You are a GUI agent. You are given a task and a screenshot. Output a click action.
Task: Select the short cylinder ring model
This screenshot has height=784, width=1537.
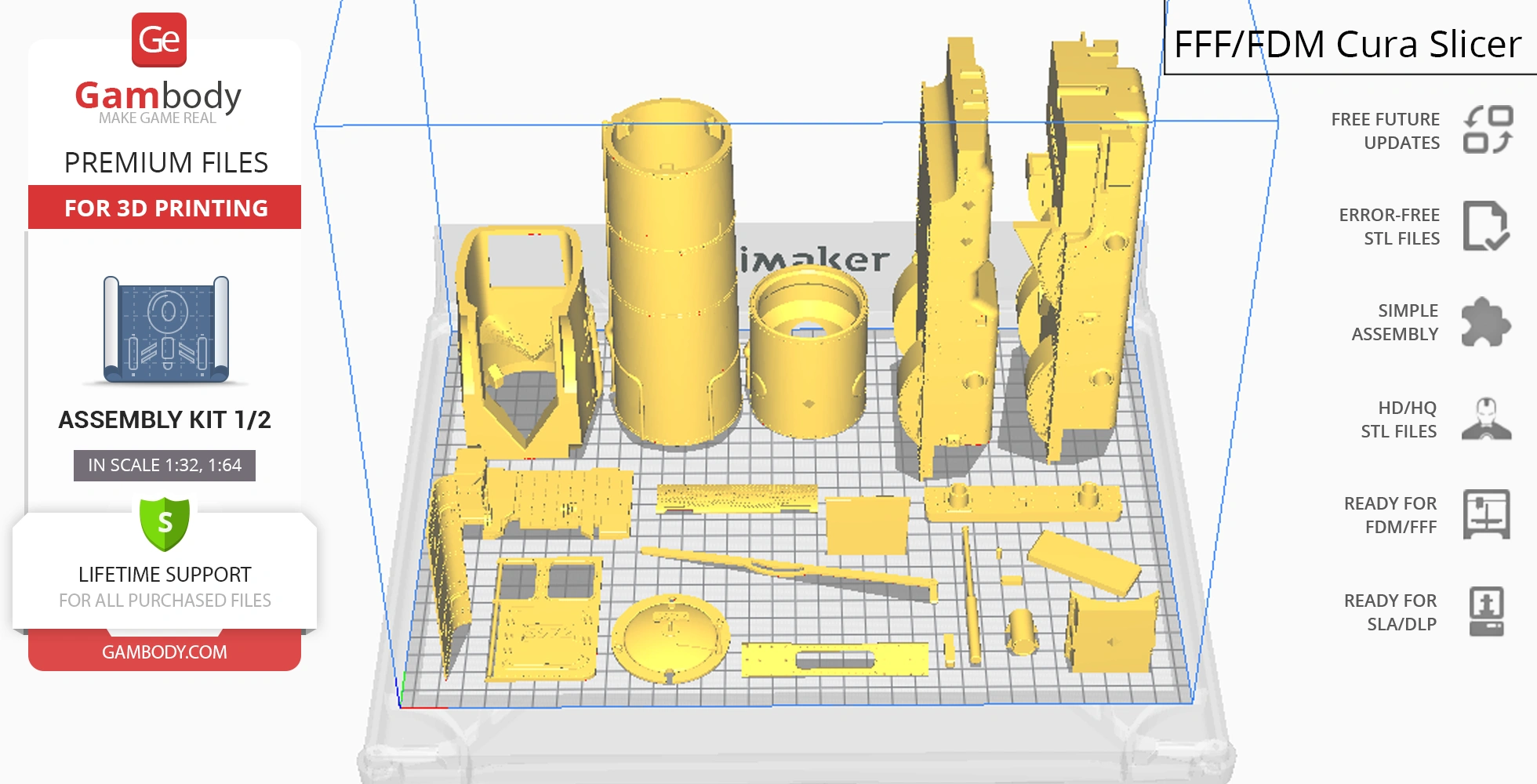coord(808,353)
